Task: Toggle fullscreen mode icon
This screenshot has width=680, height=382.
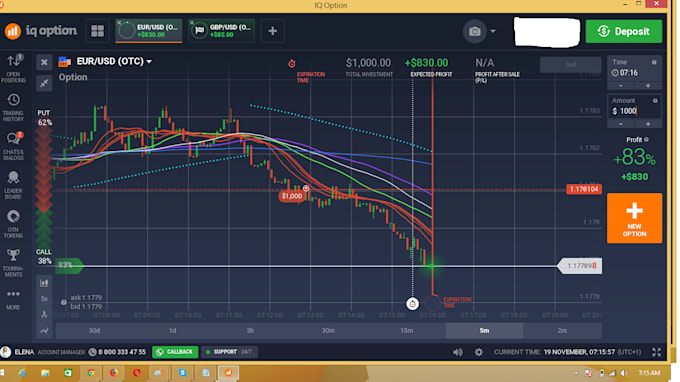Action: point(657,352)
